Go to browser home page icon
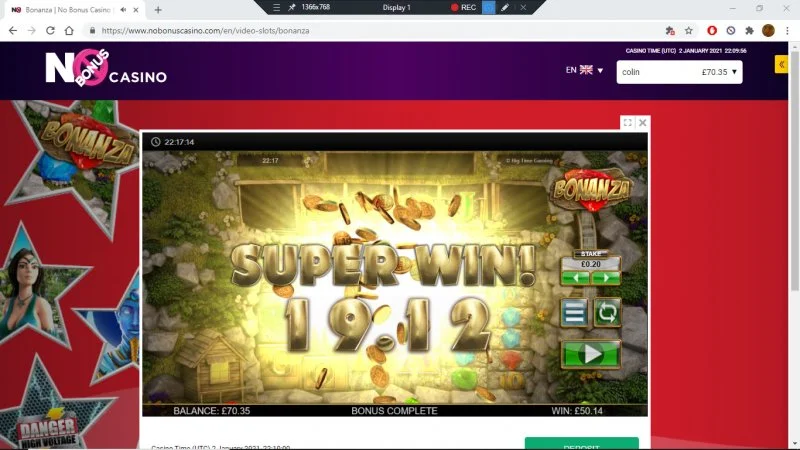800x450 pixels. coord(69,31)
